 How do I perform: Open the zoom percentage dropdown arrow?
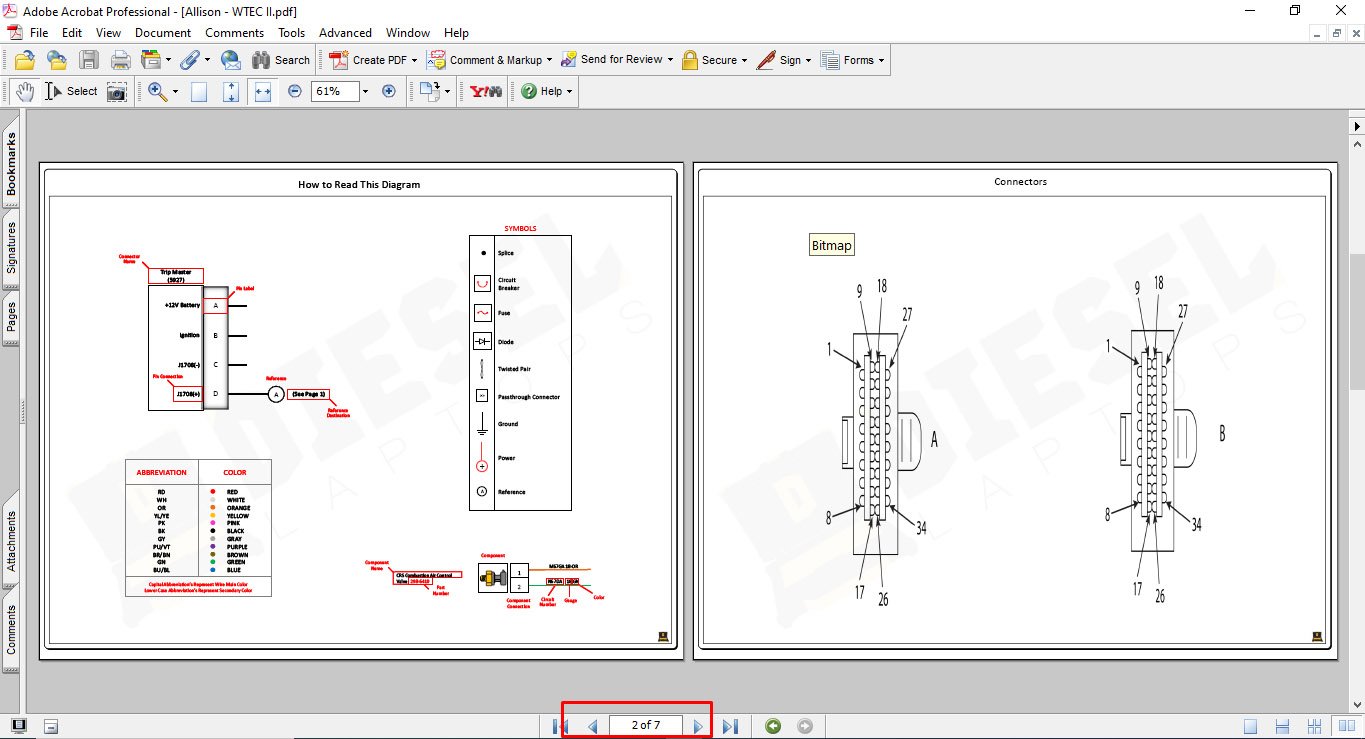365,91
